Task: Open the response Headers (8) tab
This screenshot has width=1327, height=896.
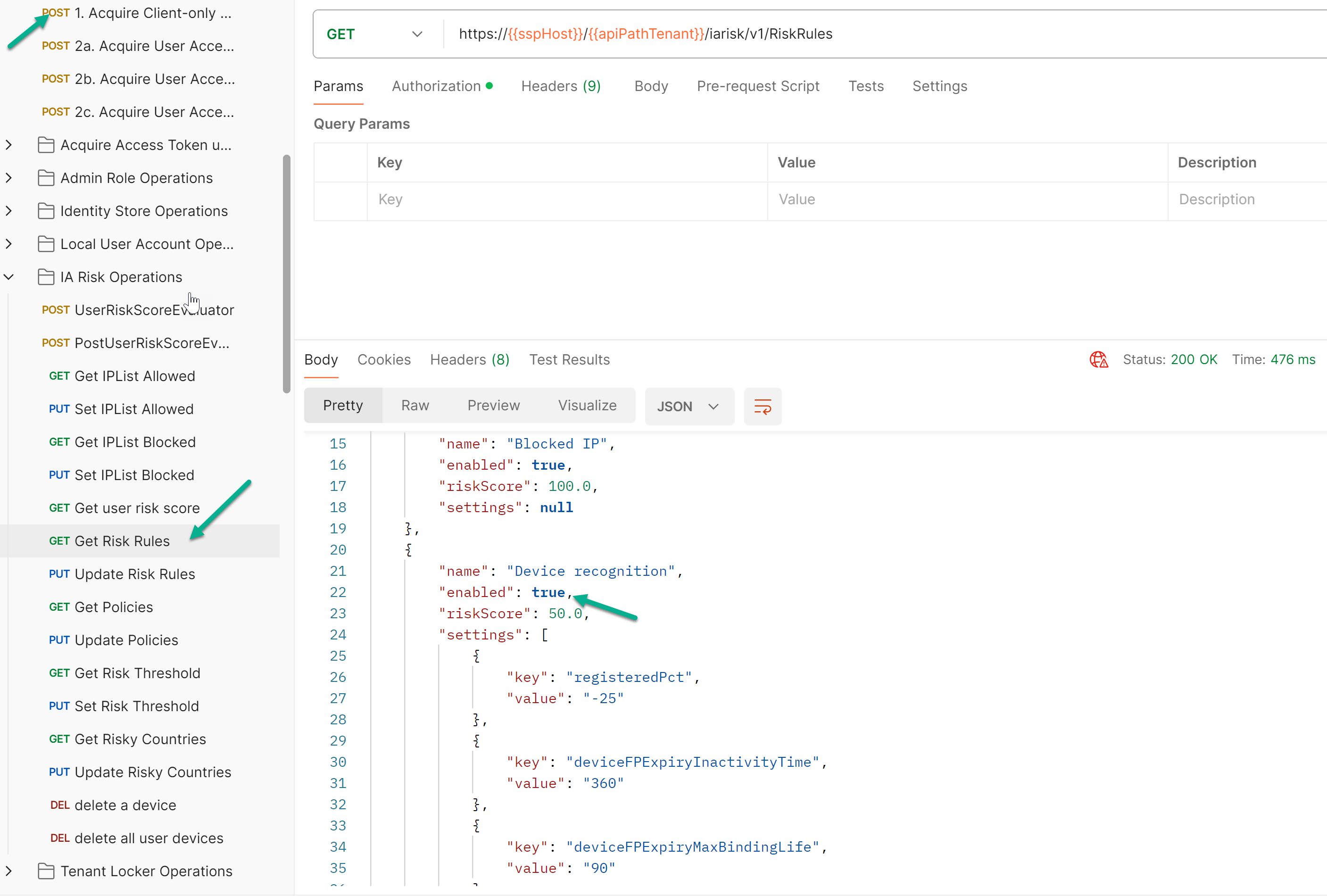Action: pyautogui.click(x=469, y=360)
